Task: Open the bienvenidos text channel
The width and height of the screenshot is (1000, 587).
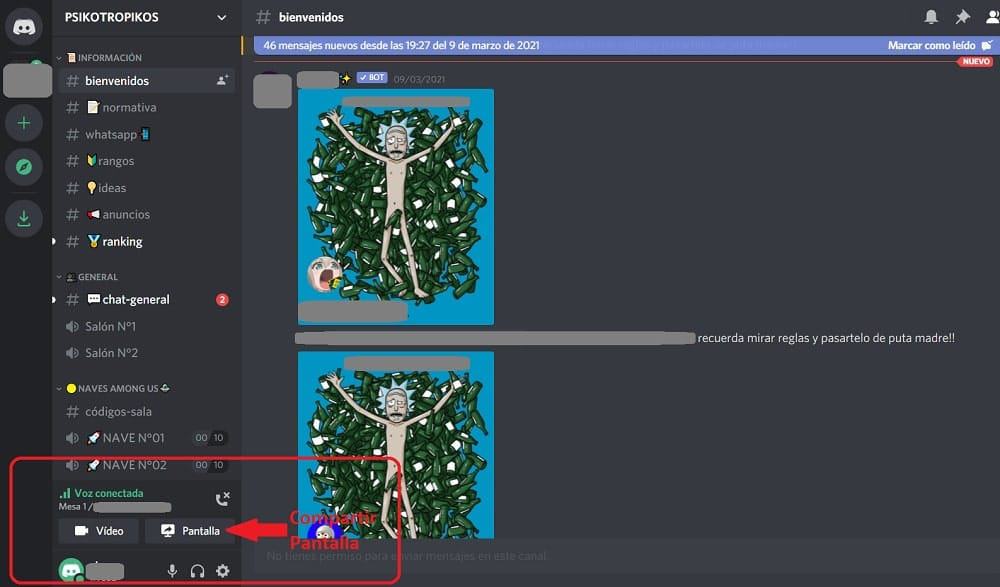Action: (146, 80)
